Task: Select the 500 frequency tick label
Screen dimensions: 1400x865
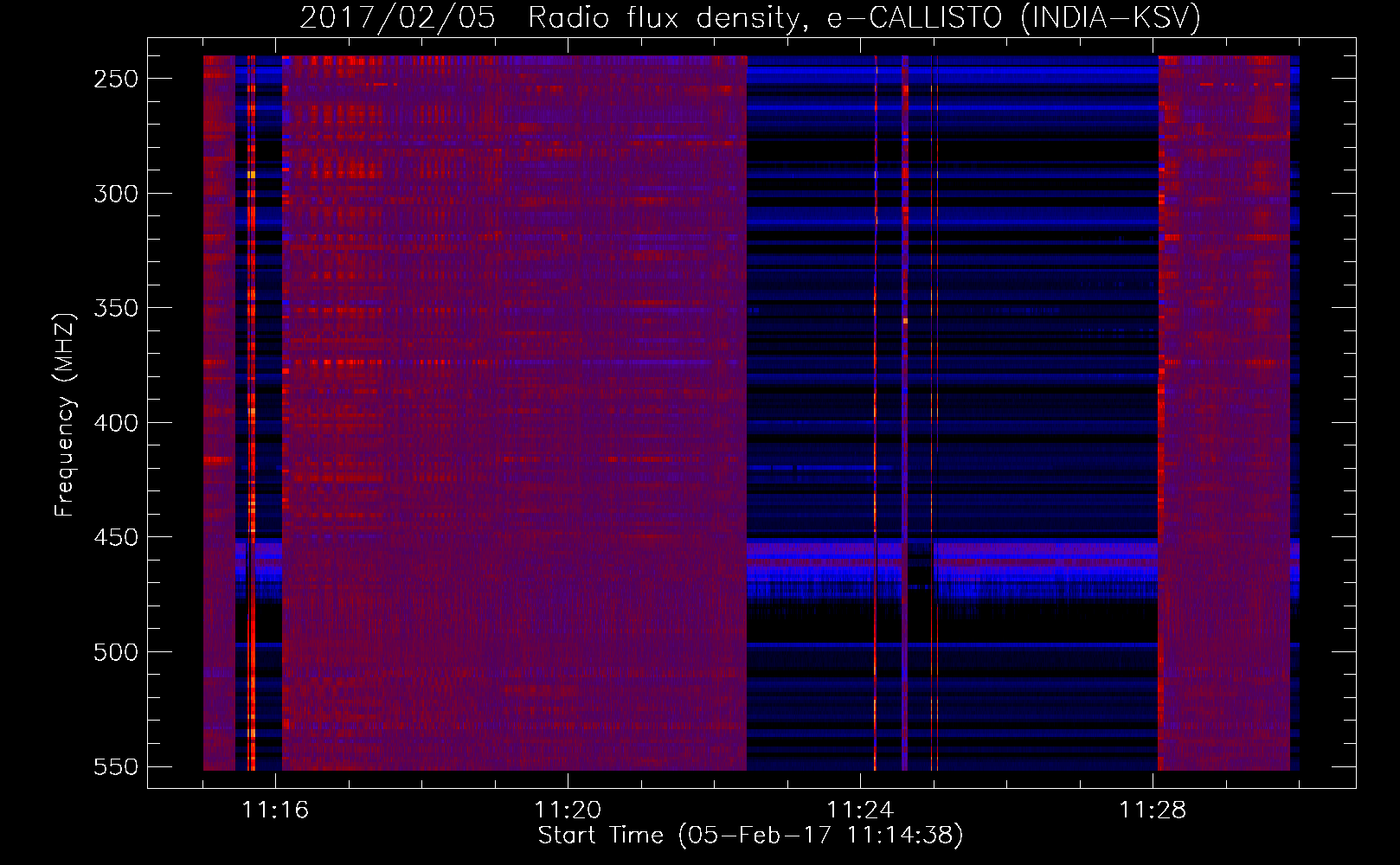Action: (x=116, y=652)
